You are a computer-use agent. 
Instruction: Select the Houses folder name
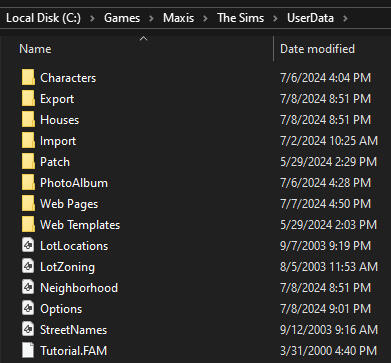[60, 120]
